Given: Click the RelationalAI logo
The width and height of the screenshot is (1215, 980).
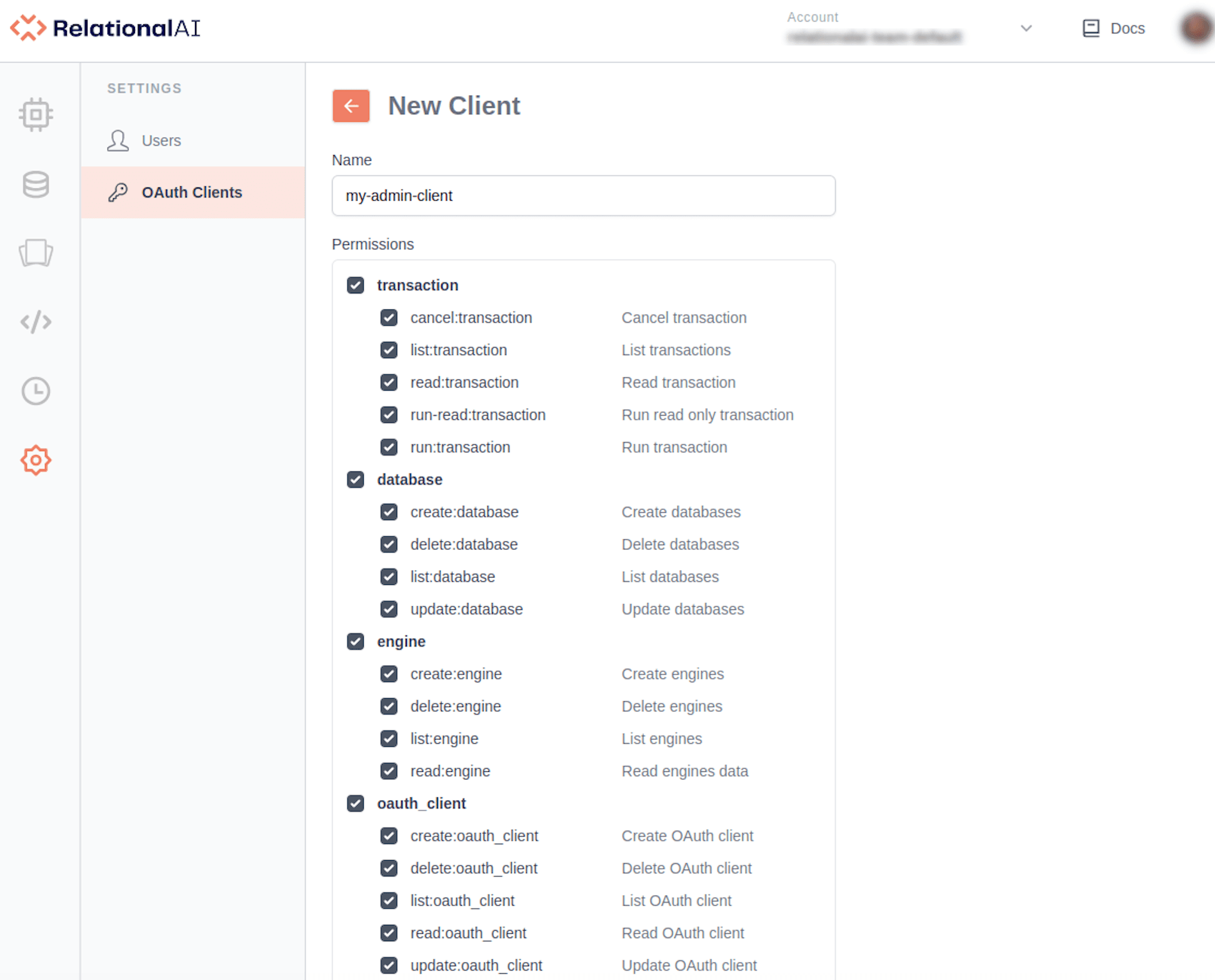Looking at the screenshot, I should tap(105, 28).
